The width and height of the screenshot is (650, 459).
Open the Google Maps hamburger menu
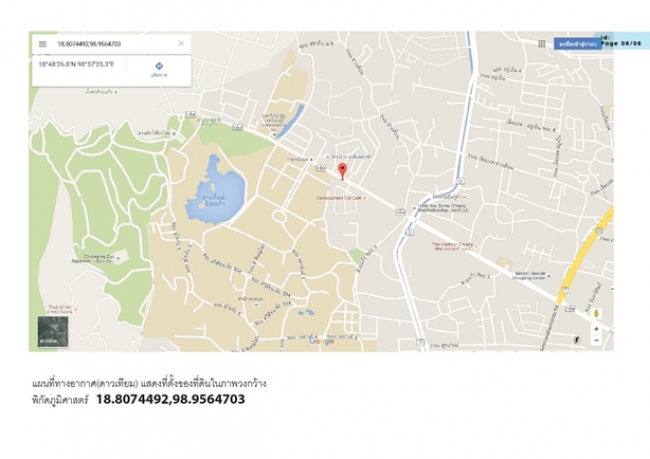[x=42, y=44]
